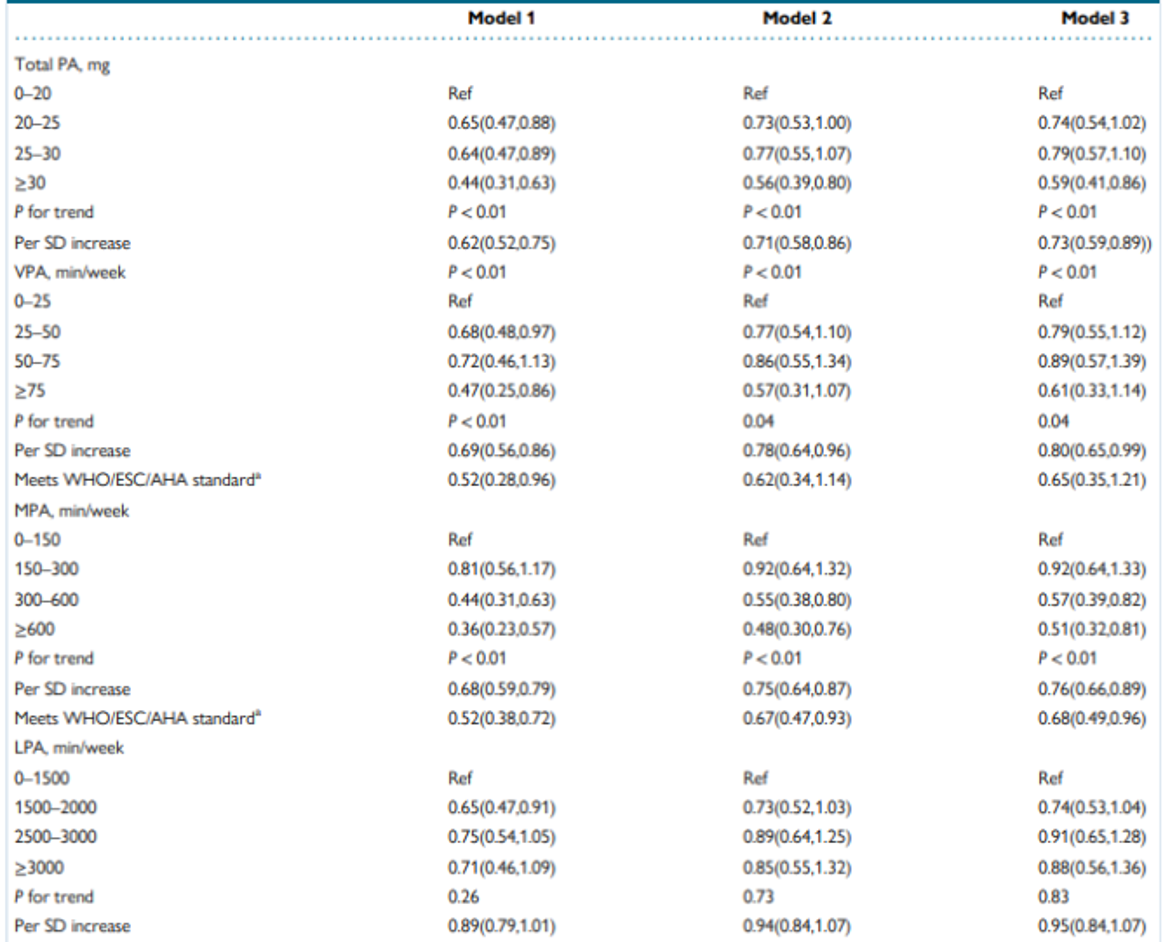The width and height of the screenshot is (1170, 943).
Task: Click the Model 2 column header
Action: tap(796, 18)
